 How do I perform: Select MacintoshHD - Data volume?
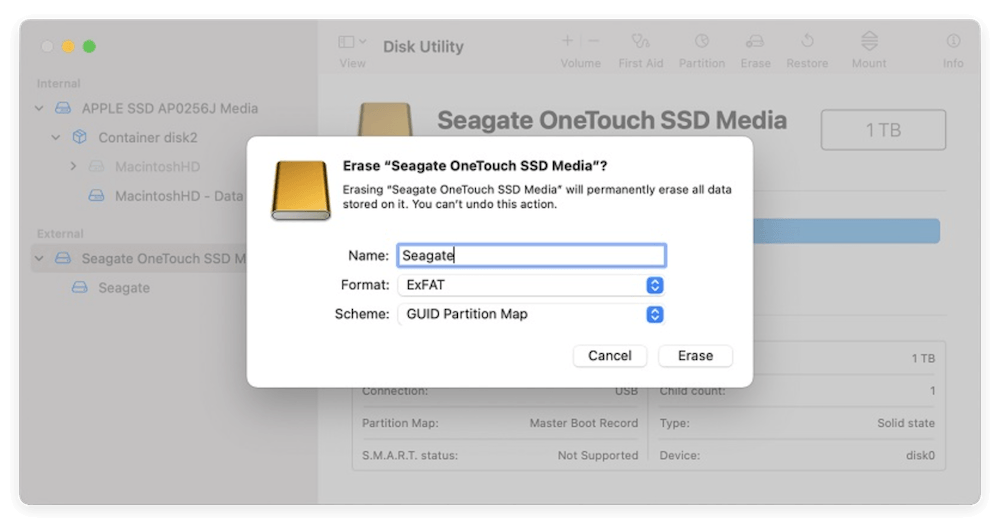tap(178, 195)
